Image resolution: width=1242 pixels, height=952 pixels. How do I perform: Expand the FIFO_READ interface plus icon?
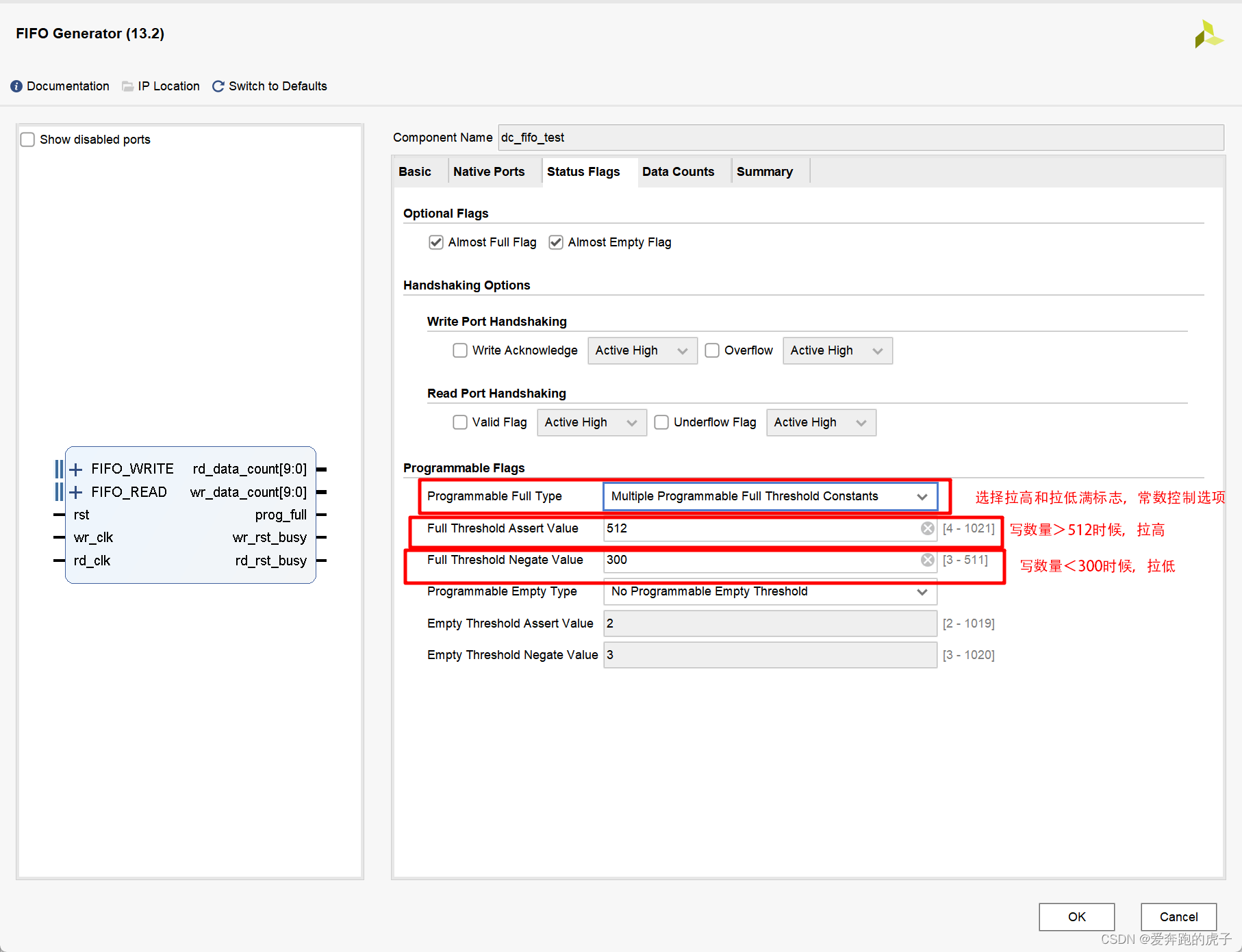tap(76, 492)
